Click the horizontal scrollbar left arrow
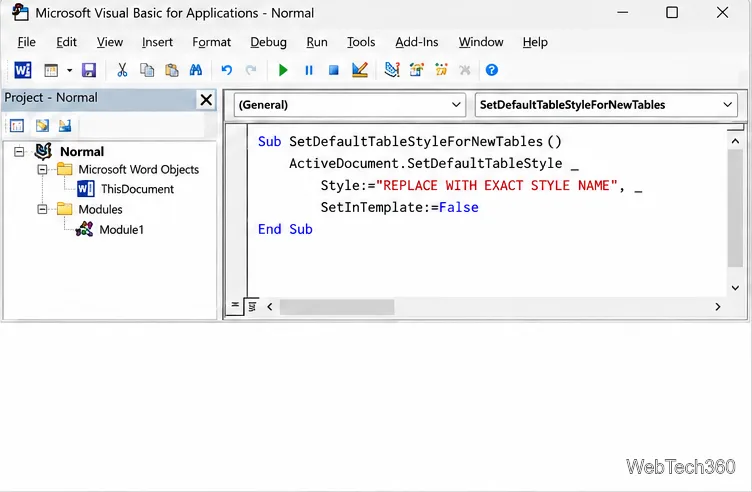This screenshot has width=752, height=492. pos(270,306)
